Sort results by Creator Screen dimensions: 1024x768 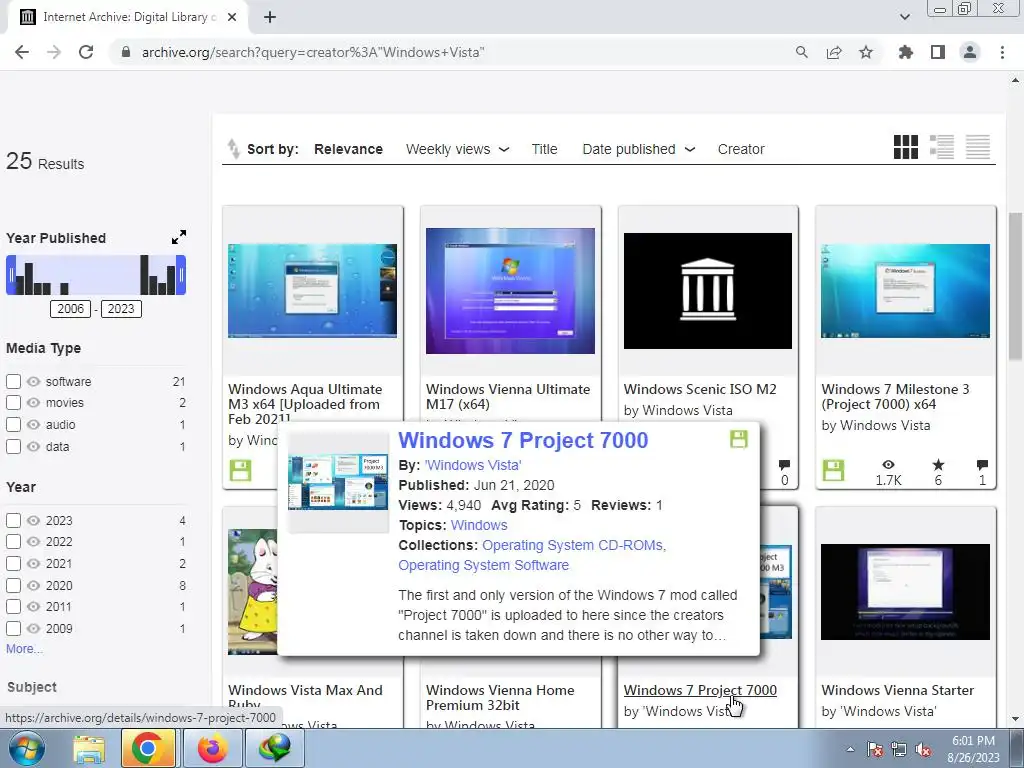(x=741, y=149)
